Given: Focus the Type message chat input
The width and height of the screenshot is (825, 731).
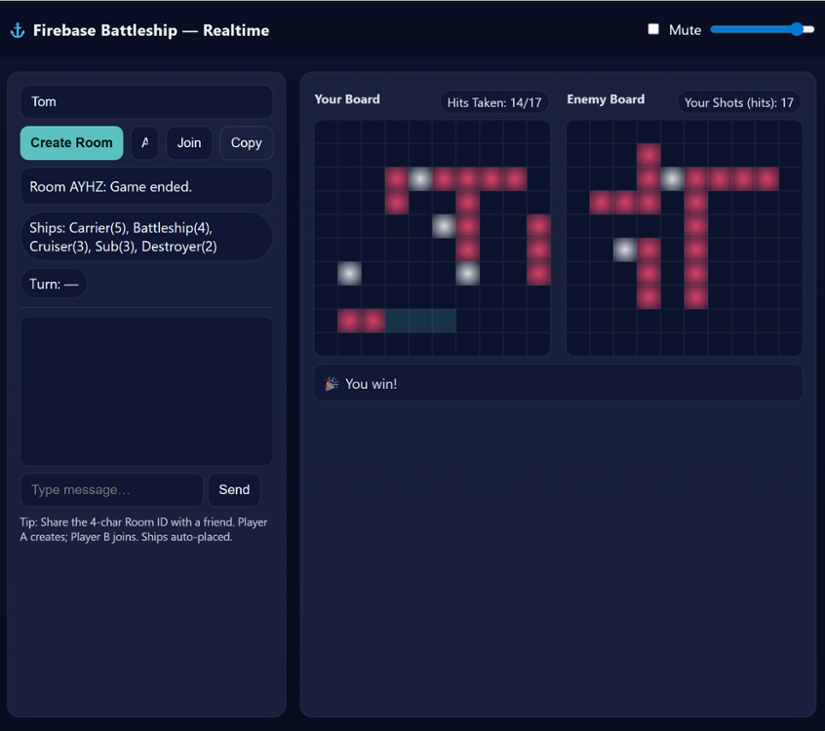Looking at the screenshot, I should [x=111, y=489].
